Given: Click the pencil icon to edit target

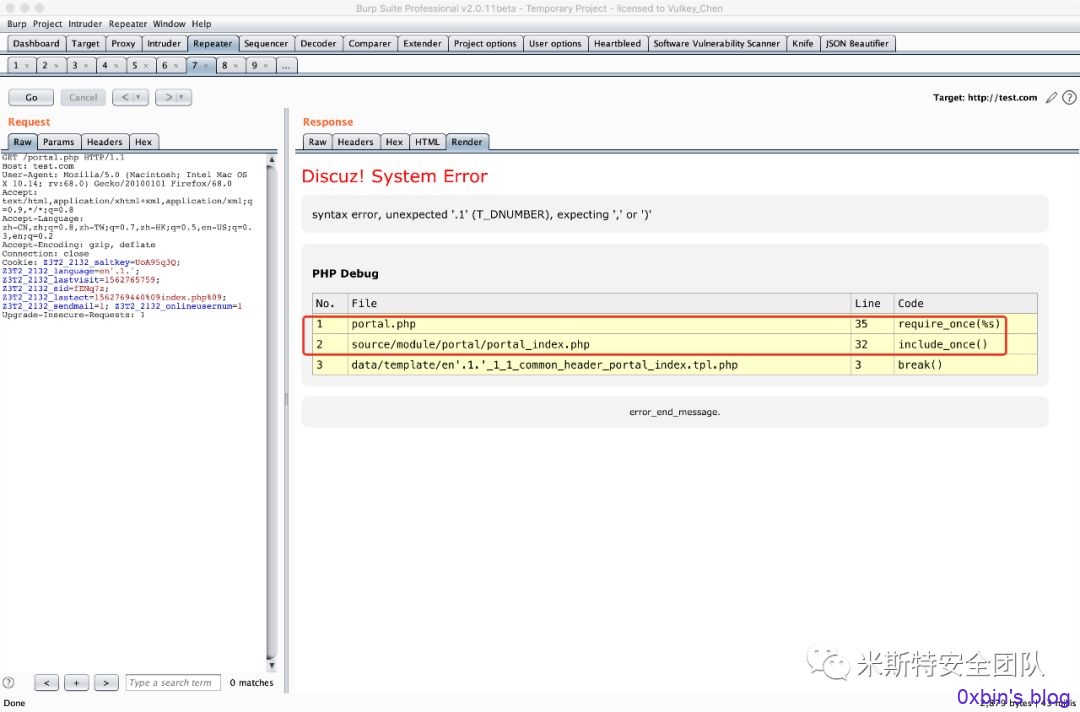Looking at the screenshot, I should [x=1051, y=98].
